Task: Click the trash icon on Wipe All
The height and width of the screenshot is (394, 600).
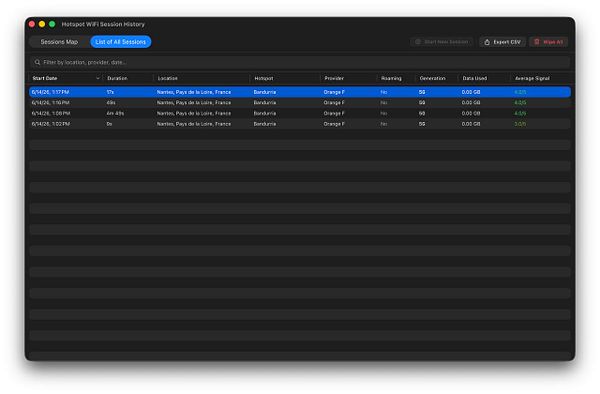Action: (537, 42)
